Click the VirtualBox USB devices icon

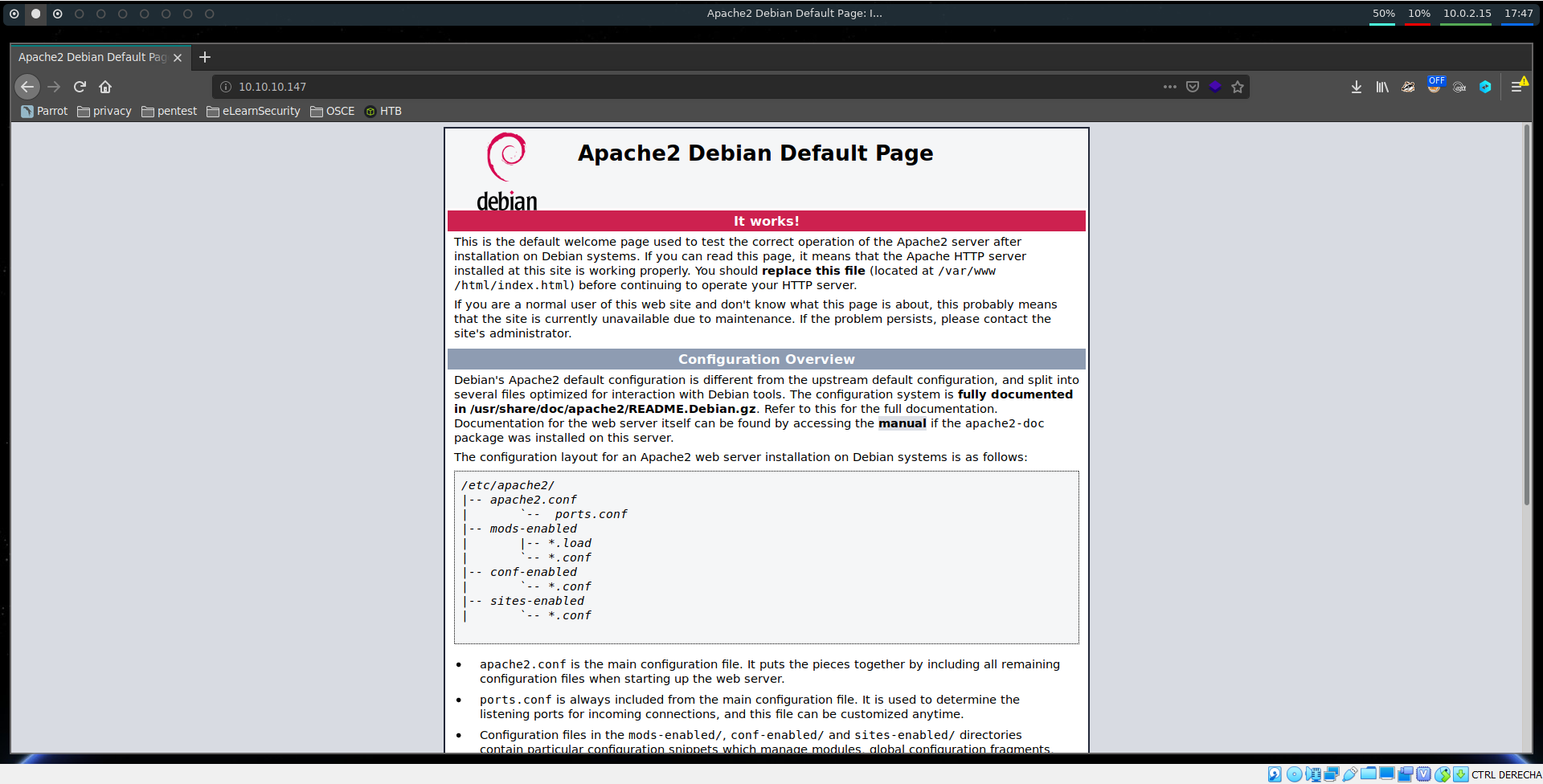(x=1350, y=774)
